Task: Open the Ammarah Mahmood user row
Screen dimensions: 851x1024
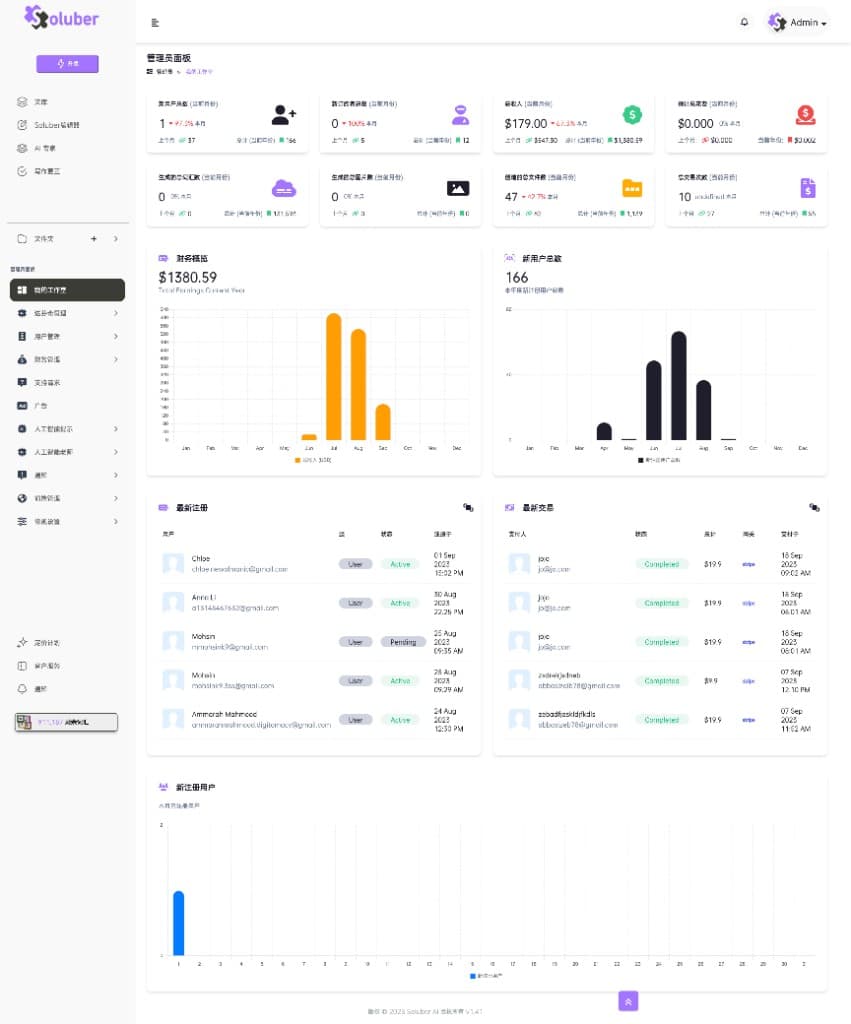Action: (x=314, y=720)
